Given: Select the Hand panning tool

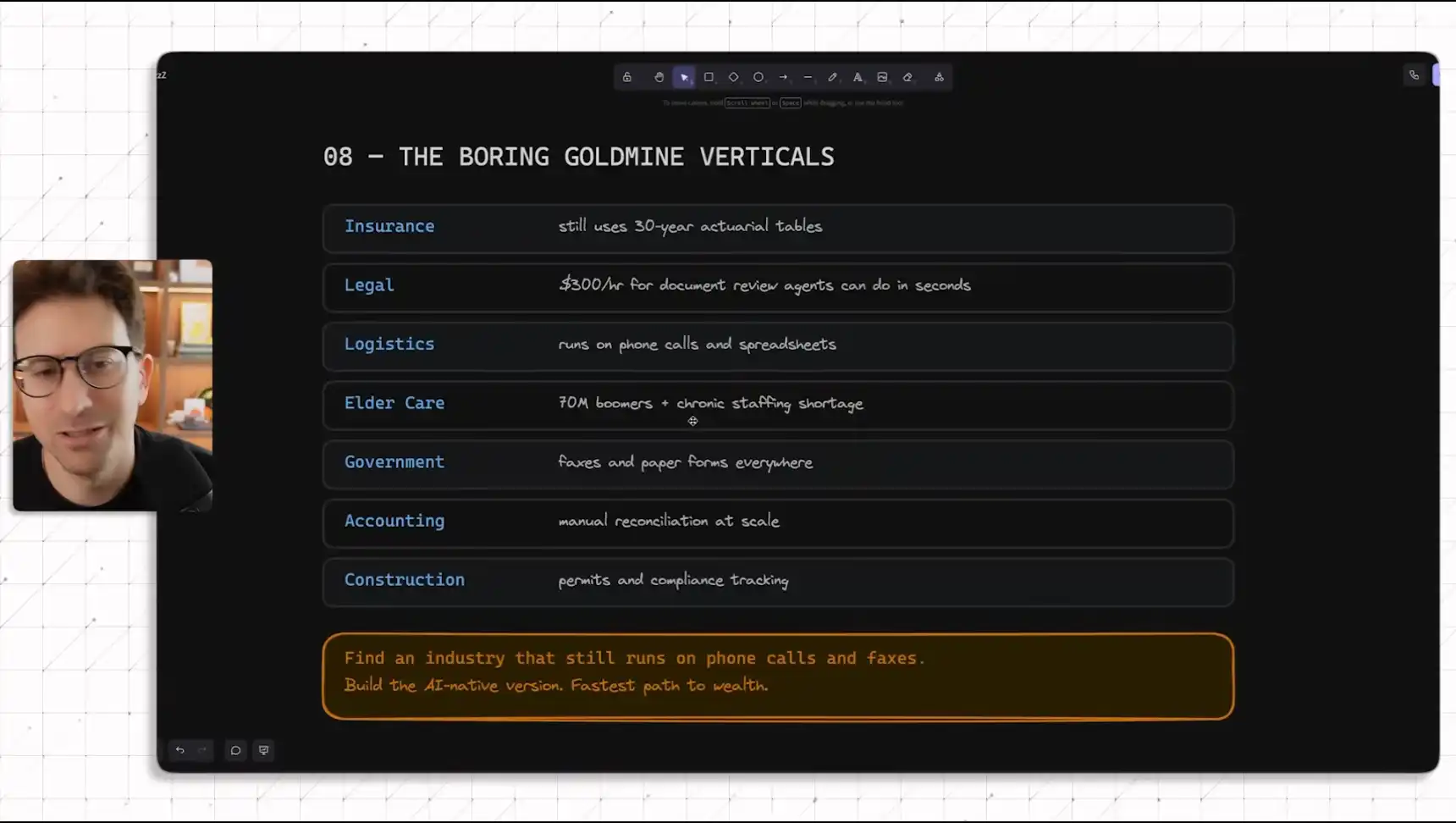Looking at the screenshot, I should coord(659,77).
